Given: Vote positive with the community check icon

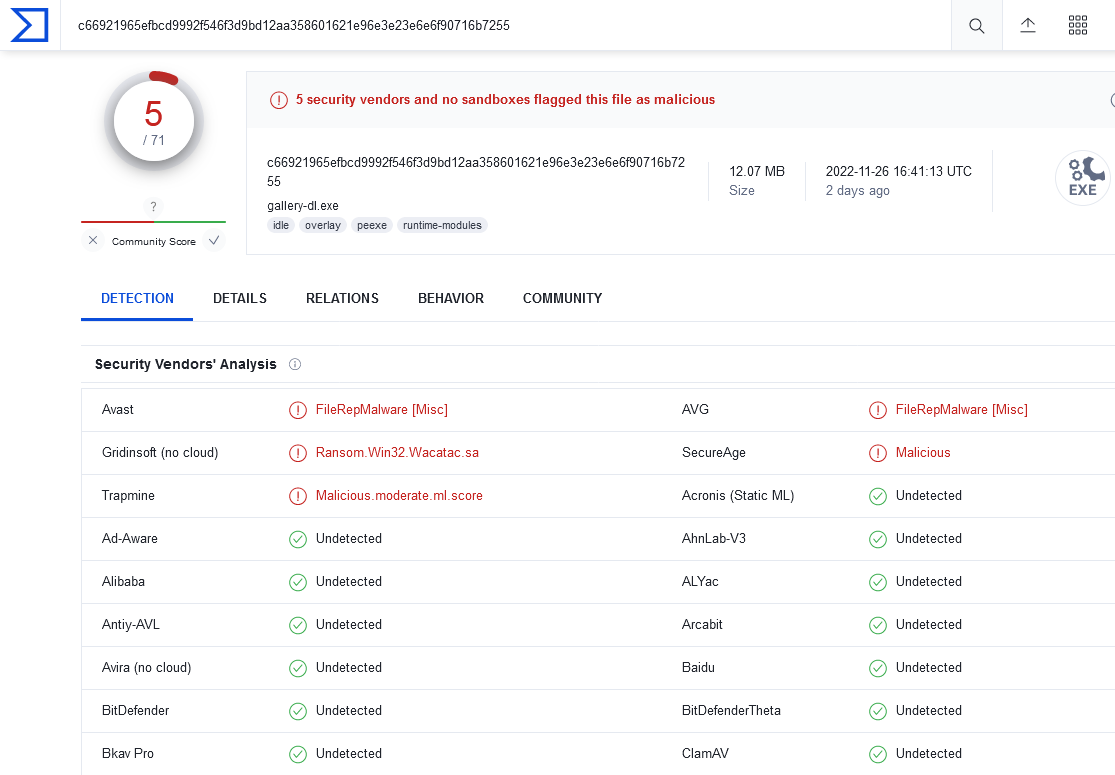Looking at the screenshot, I should click(x=213, y=240).
